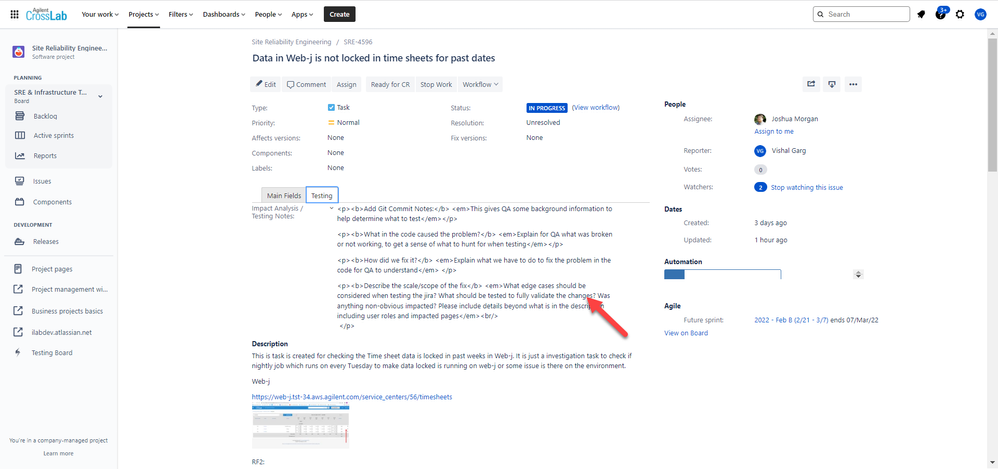Click the export issue icon

pyautogui.click(x=832, y=84)
